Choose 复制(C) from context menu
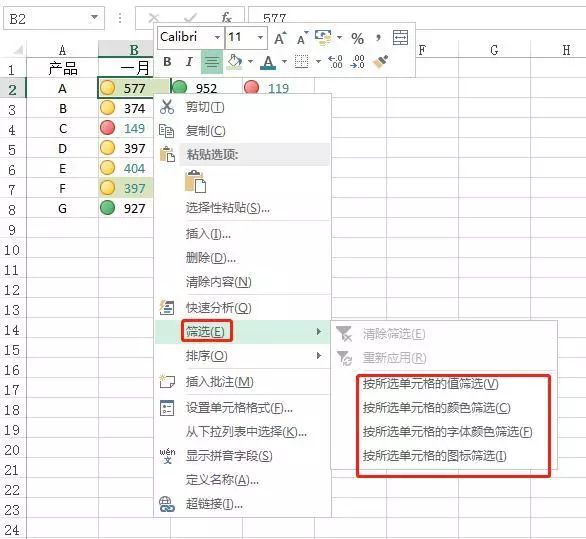Screen dimensions: 586x539 pos(242,131)
